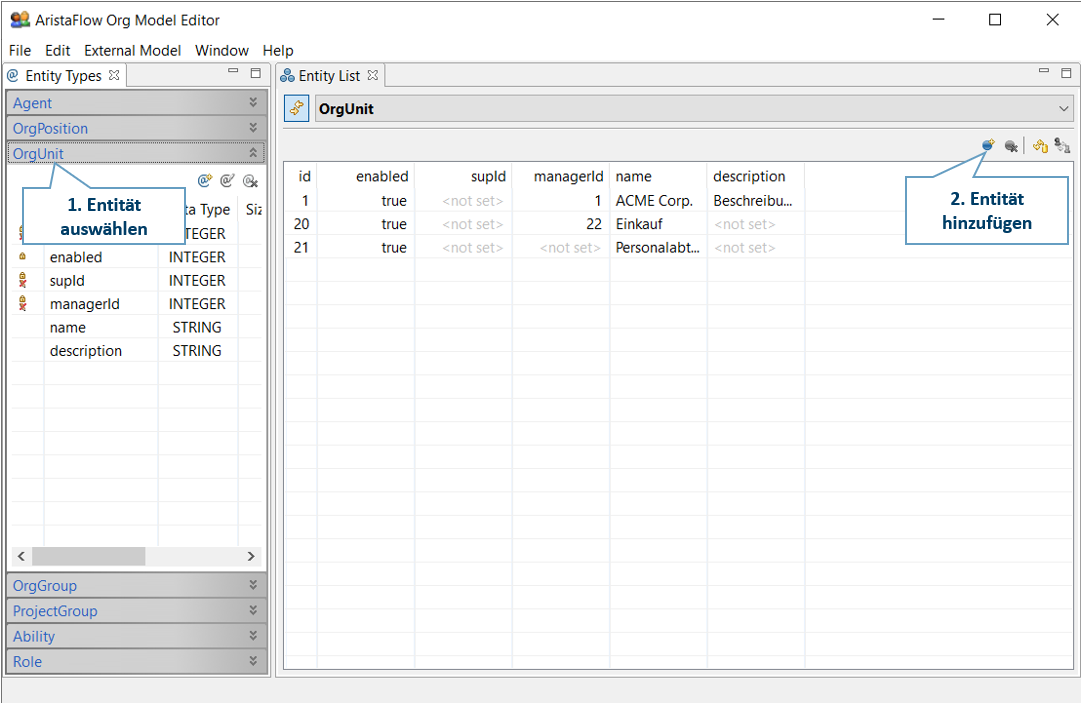Click the managerId cell showing 22
The width and height of the screenshot is (1081, 707).
pyautogui.click(x=561, y=224)
